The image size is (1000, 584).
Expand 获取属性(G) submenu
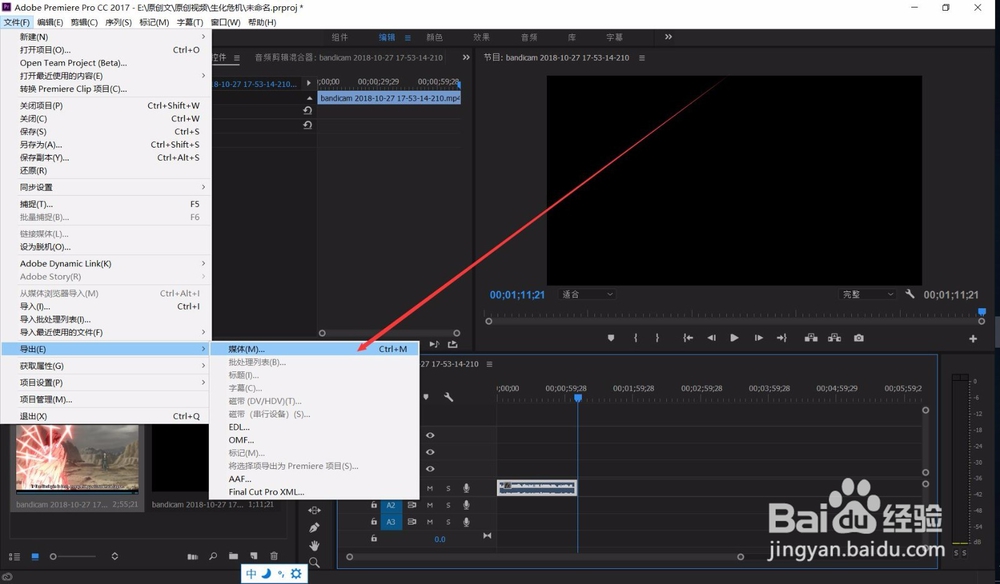point(106,366)
